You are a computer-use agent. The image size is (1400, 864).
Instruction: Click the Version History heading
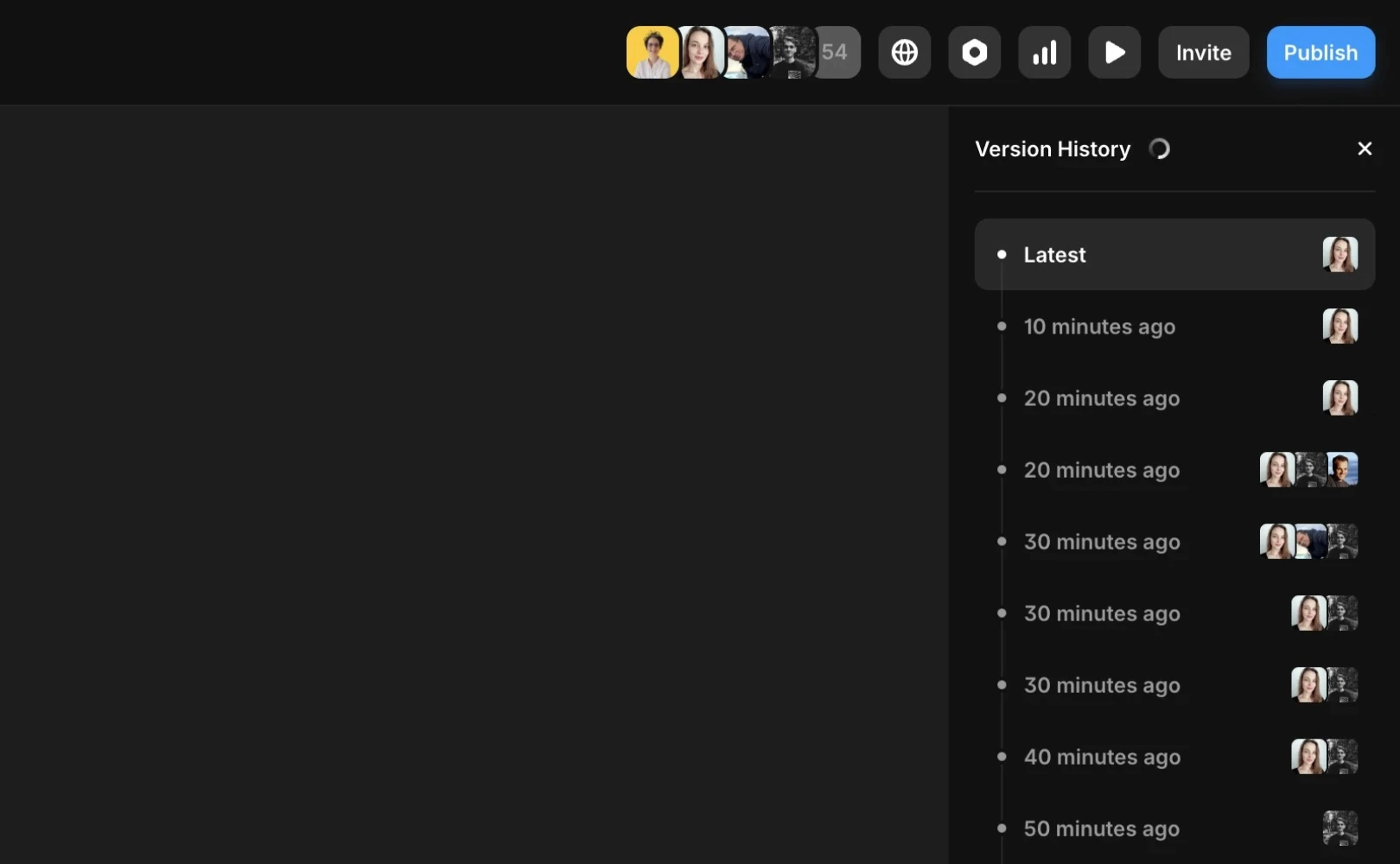pyautogui.click(x=1053, y=149)
